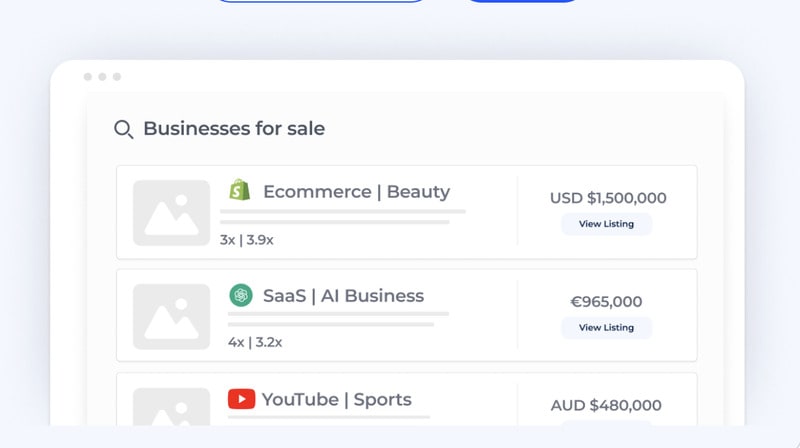Screen dimensions: 800x448
Task: View Listing for the USD $1,500,000 business
Action: 606,224
